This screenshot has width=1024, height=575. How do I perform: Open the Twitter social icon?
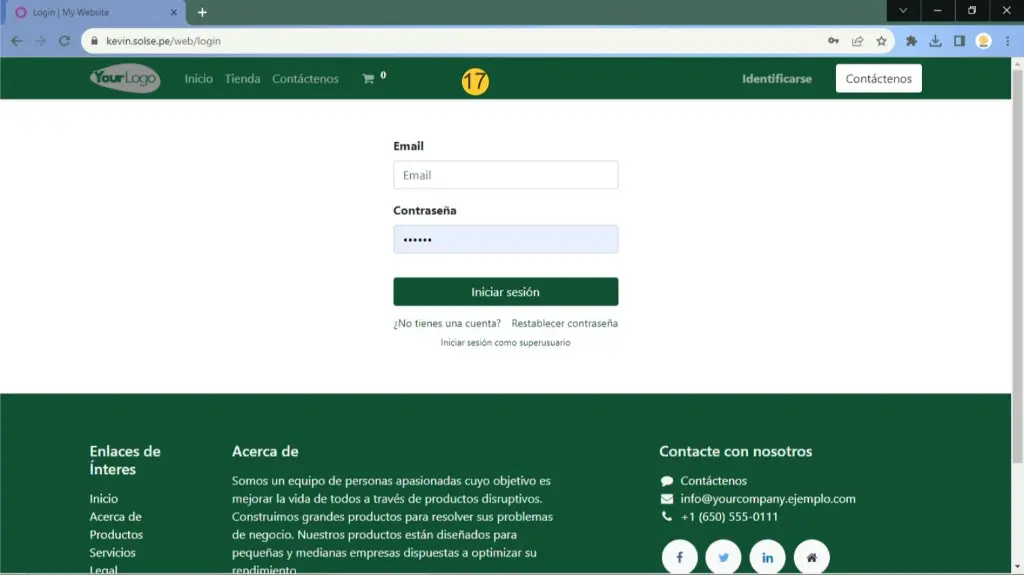[723, 557]
